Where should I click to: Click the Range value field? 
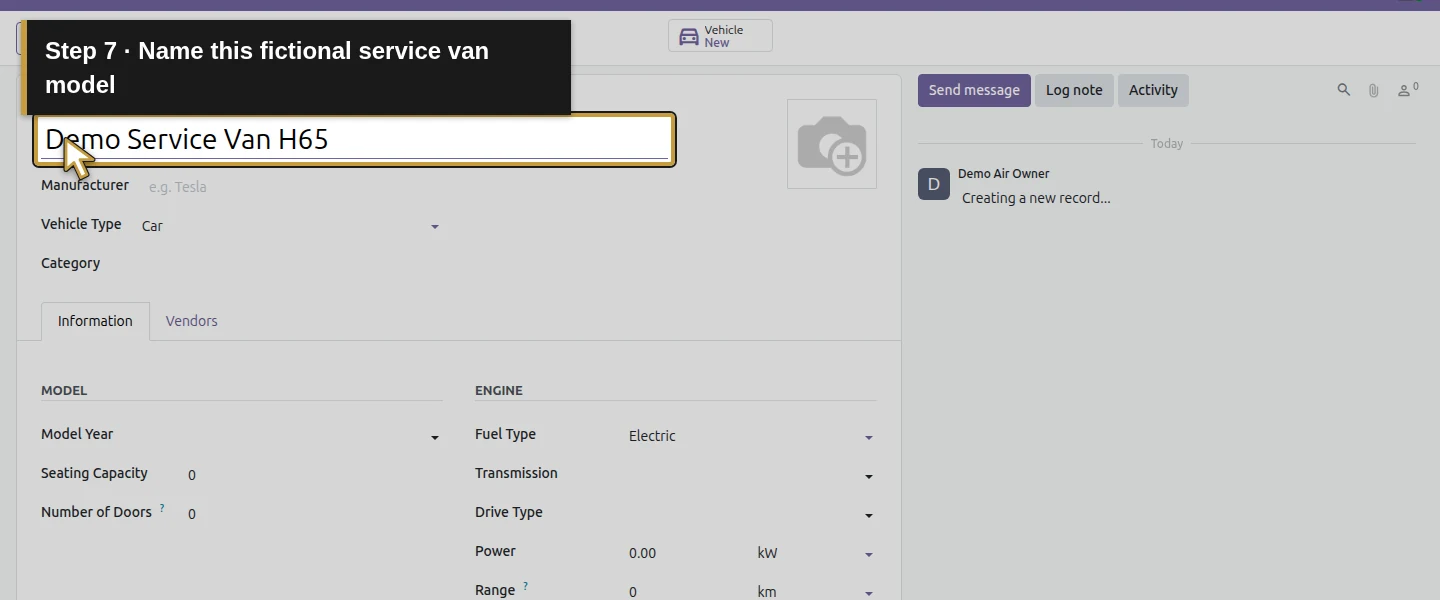687,592
